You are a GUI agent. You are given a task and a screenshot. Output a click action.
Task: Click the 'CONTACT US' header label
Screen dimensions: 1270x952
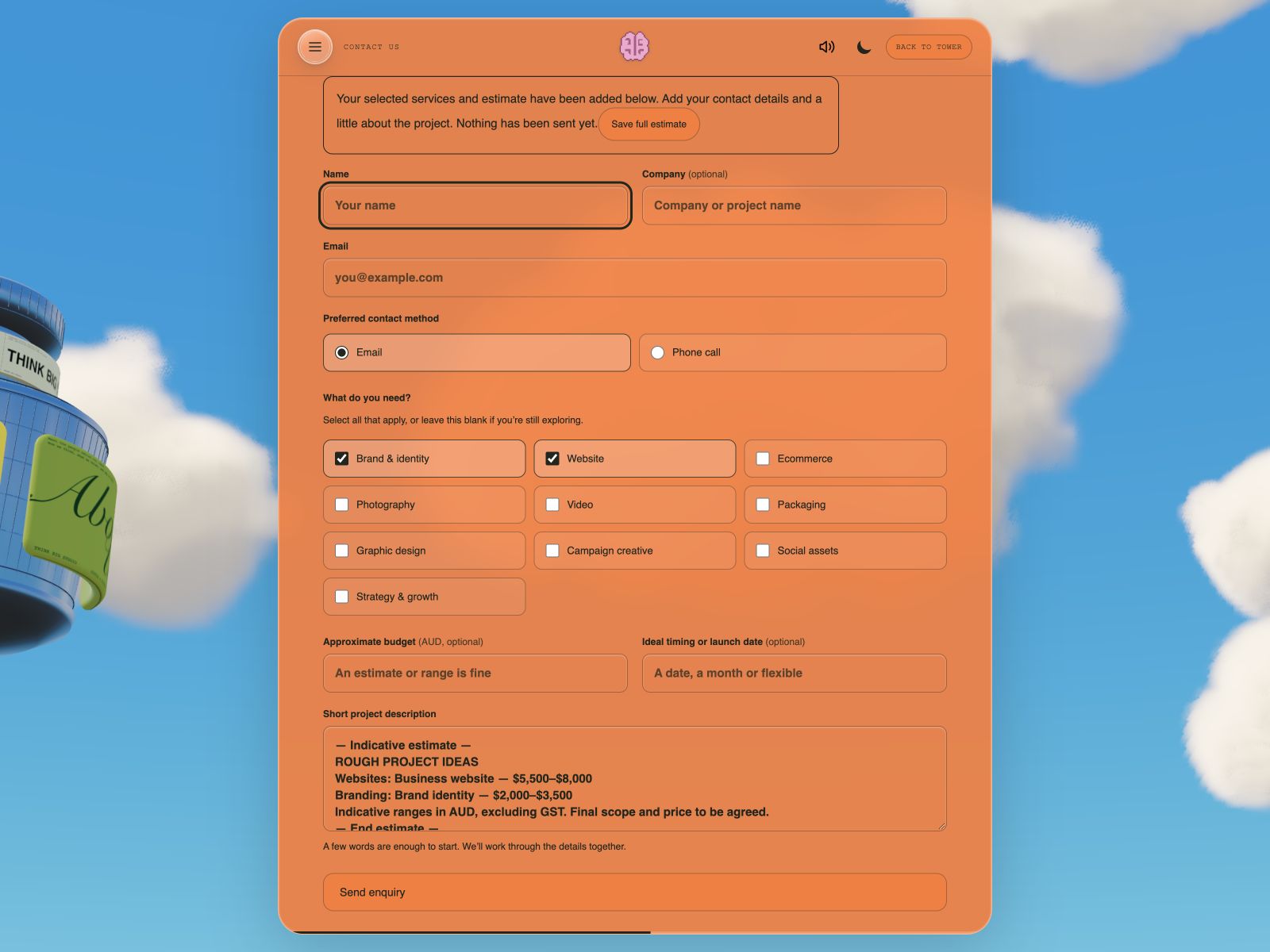click(x=371, y=47)
